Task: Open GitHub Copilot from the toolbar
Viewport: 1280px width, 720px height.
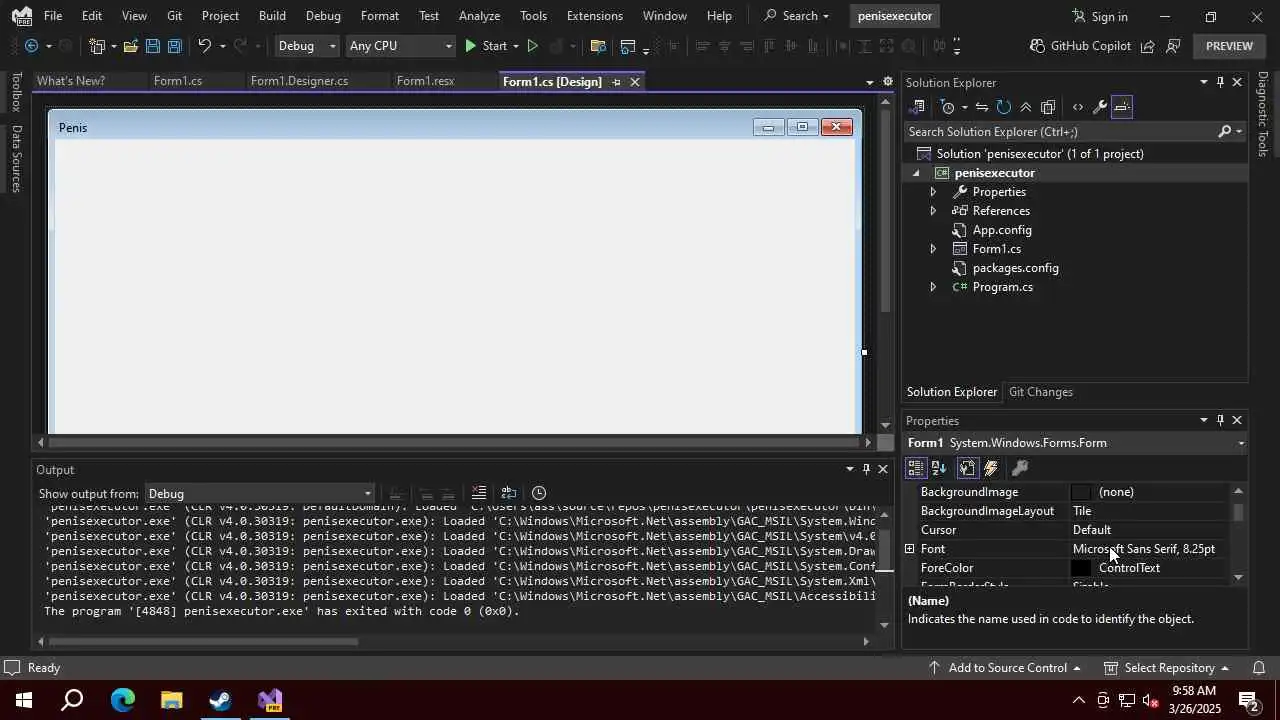Action: tap(1080, 46)
